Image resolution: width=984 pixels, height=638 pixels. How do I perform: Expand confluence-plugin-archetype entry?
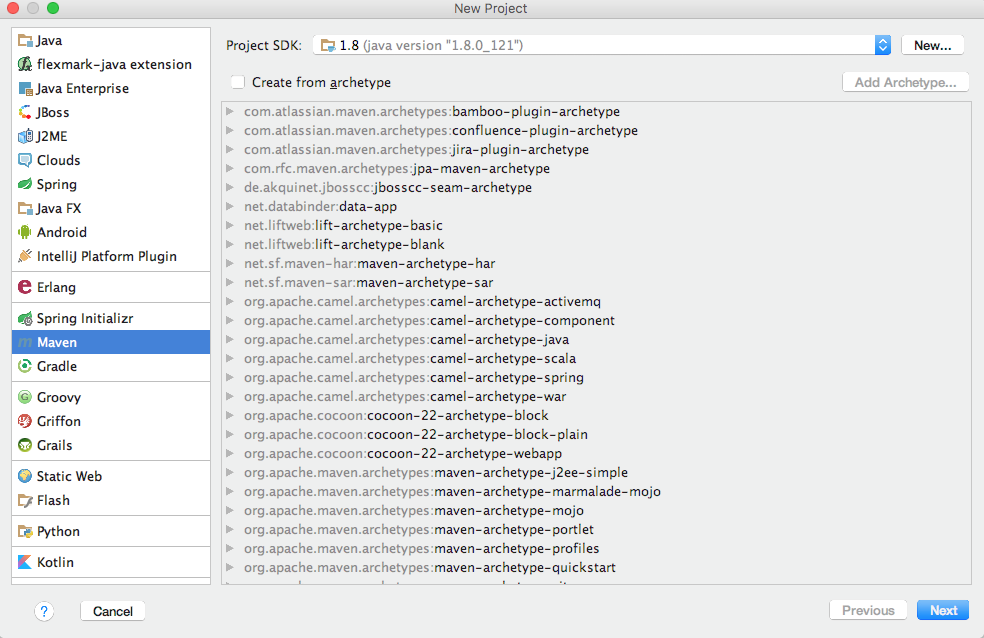[230, 130]
